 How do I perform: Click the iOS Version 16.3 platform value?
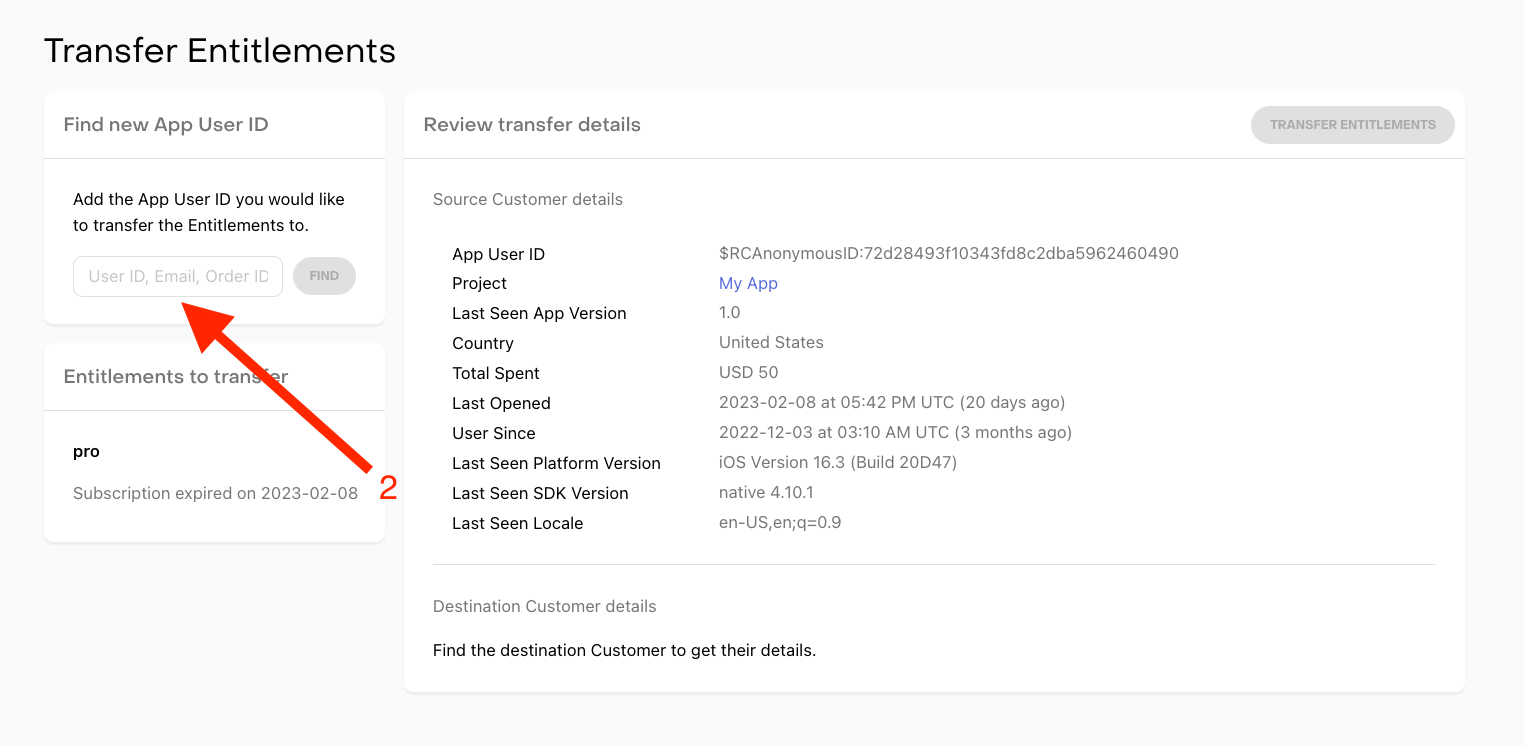(838, 462)
